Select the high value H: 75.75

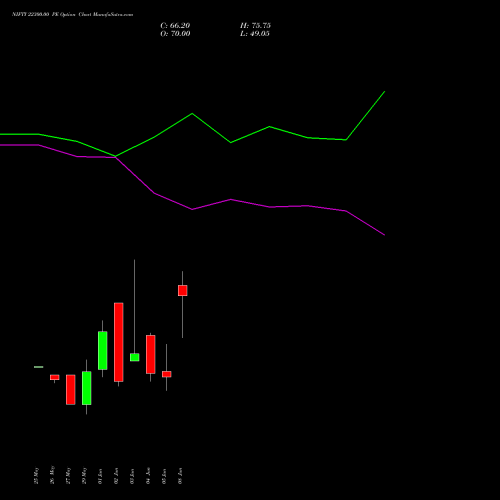[255, 26]
